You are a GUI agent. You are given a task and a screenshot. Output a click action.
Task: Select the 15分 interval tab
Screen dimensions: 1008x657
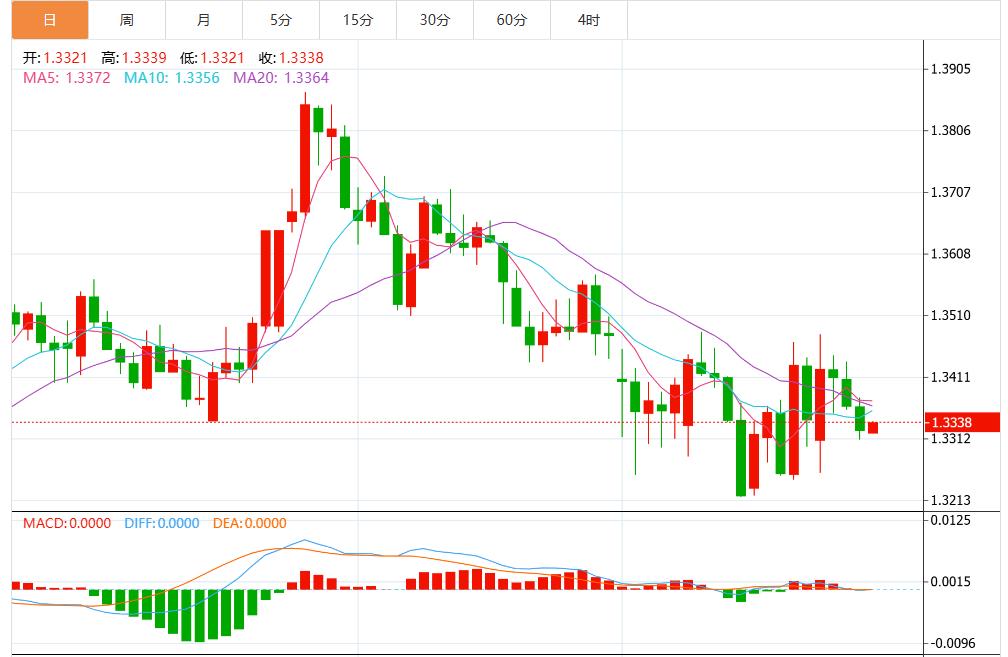[x=358, y=20]
